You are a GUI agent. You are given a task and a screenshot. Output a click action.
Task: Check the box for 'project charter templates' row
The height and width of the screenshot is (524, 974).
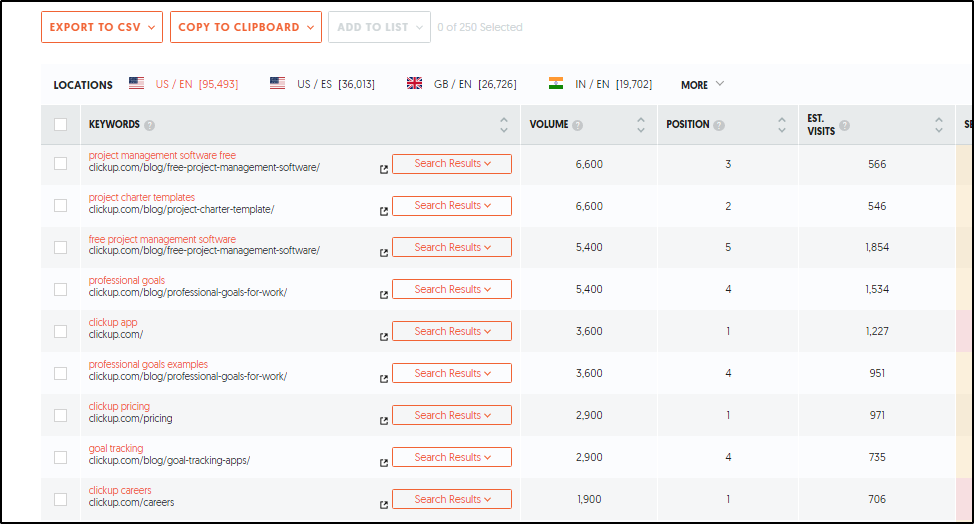pos(61,205)
